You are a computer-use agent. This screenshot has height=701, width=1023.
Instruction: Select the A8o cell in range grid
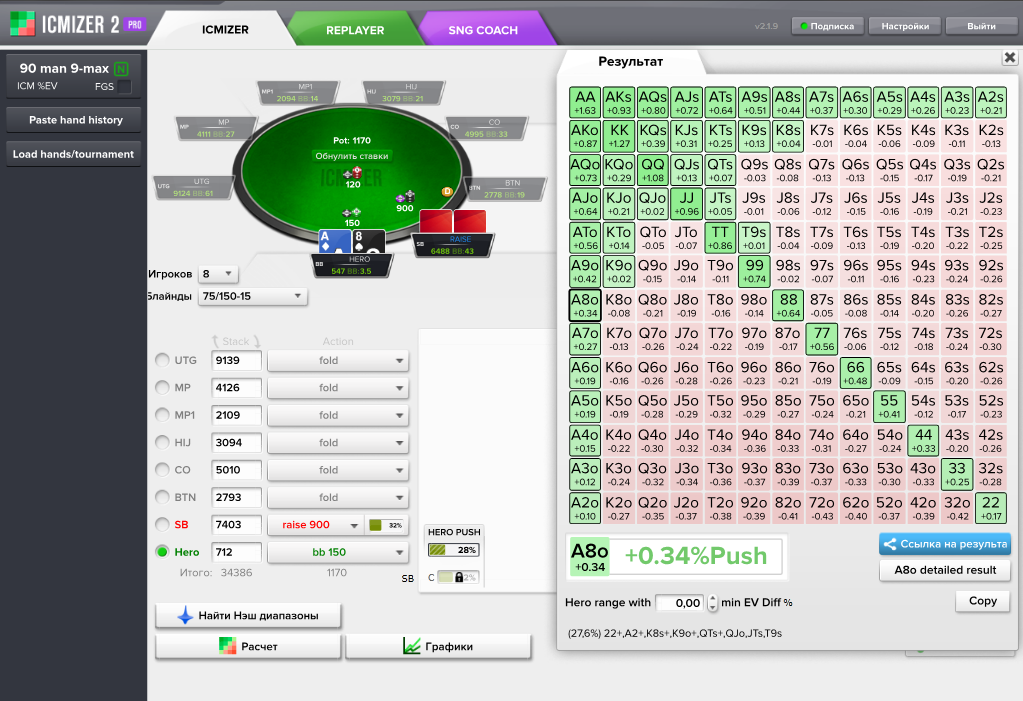click(x=585, y=305)
